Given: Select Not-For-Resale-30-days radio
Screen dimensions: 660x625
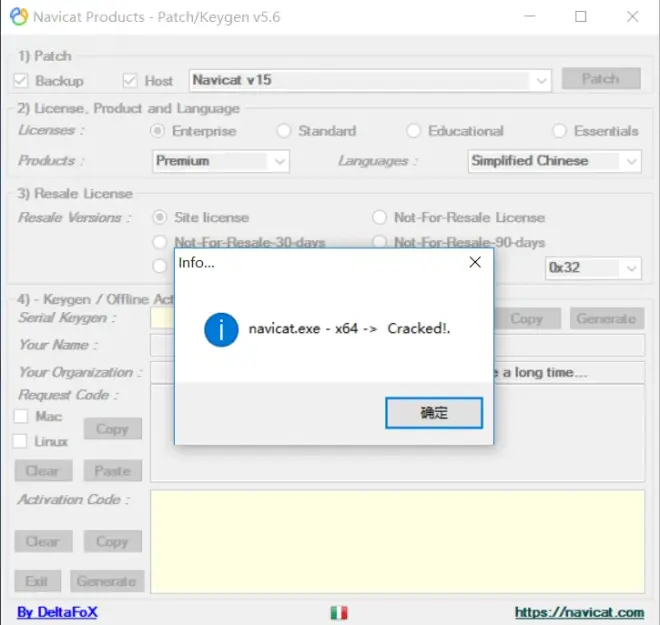Looking at the screenshot, I should coord(160,242).
